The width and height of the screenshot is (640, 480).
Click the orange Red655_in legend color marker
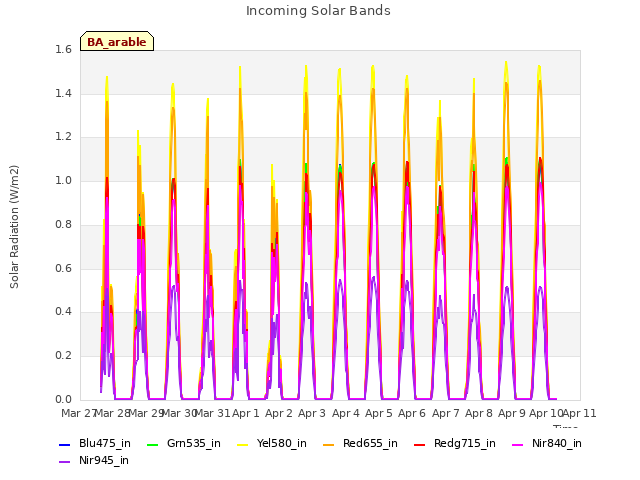pos(329,444)
